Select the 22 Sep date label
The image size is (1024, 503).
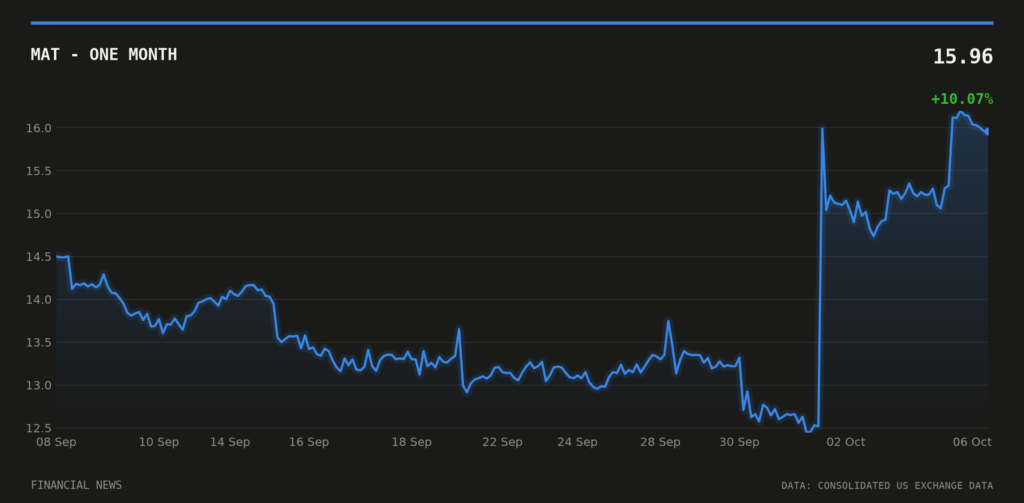click(502, 442)
